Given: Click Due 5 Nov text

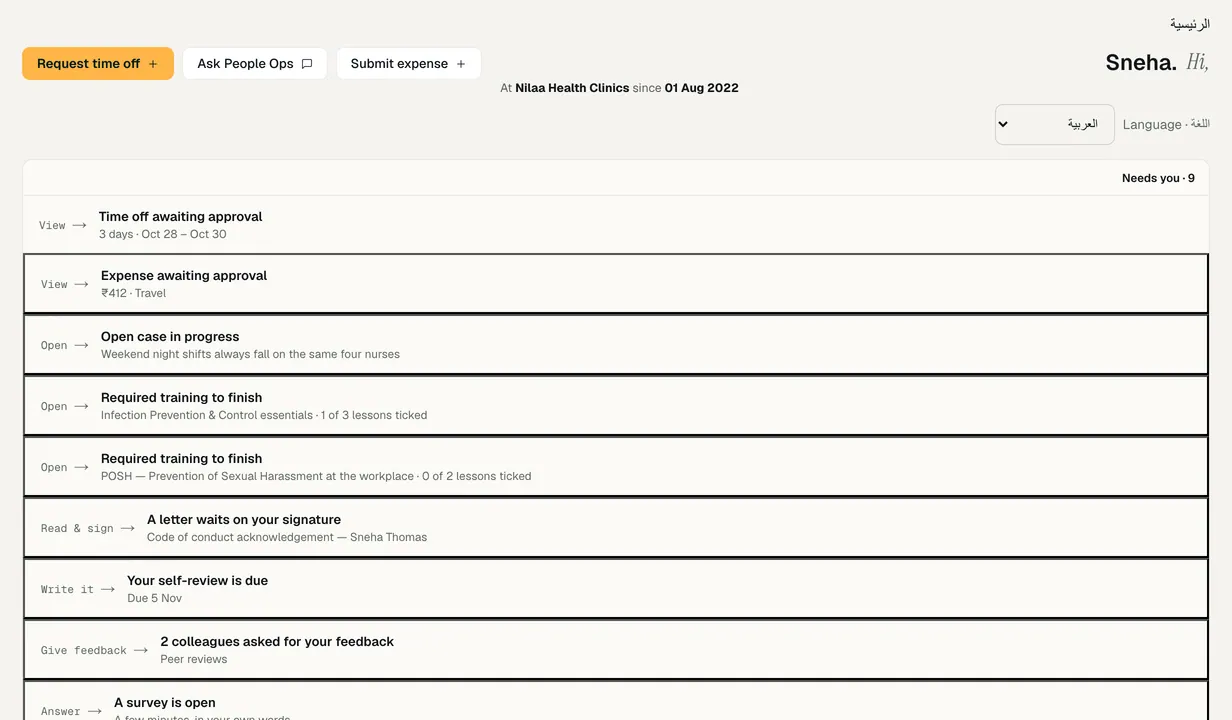Looking at the screenshot, I should click(154, 598).
